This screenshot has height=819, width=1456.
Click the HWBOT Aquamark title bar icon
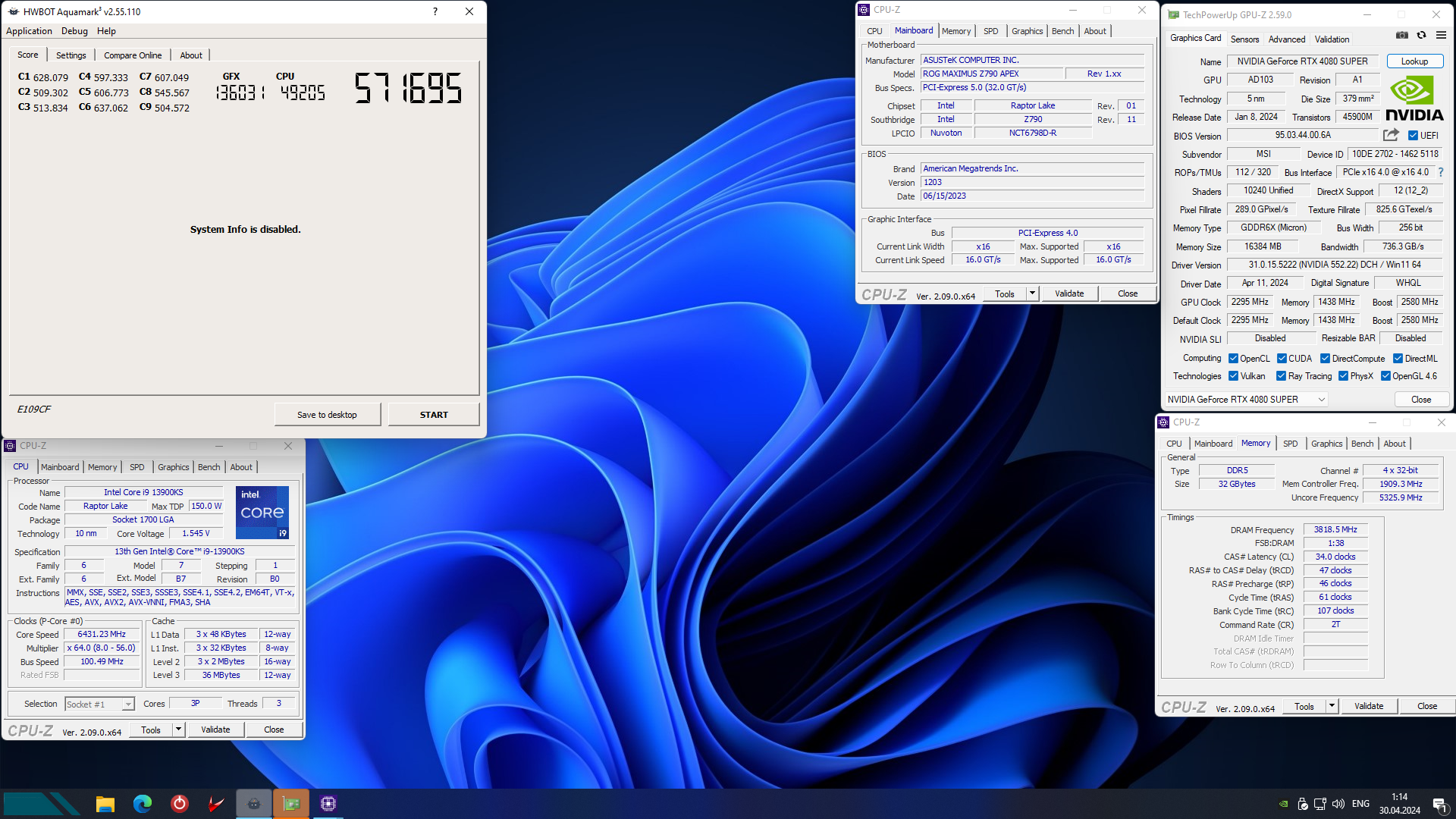click(13, 11)
